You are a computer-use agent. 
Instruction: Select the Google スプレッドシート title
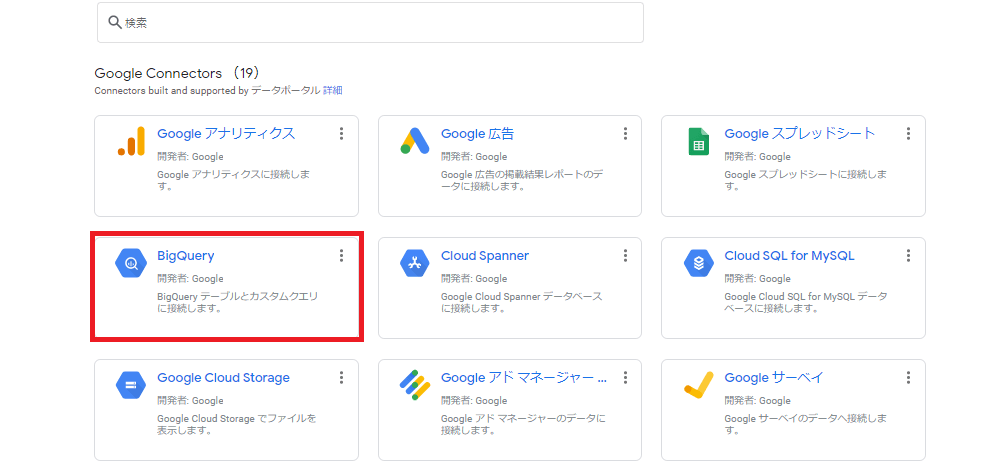click(x=800, y=133)
